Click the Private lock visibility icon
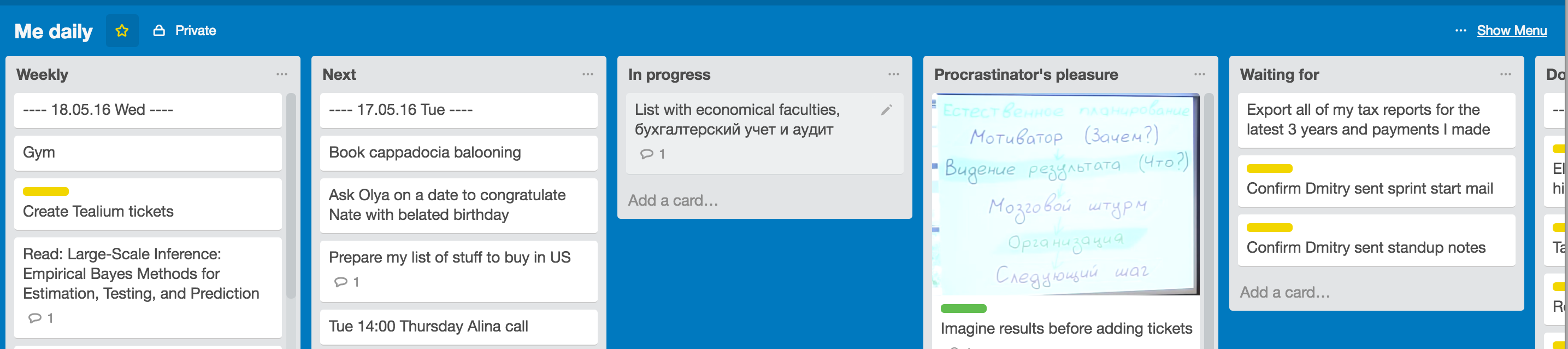Screen dimensions: 1568x349 coord(159,31)
